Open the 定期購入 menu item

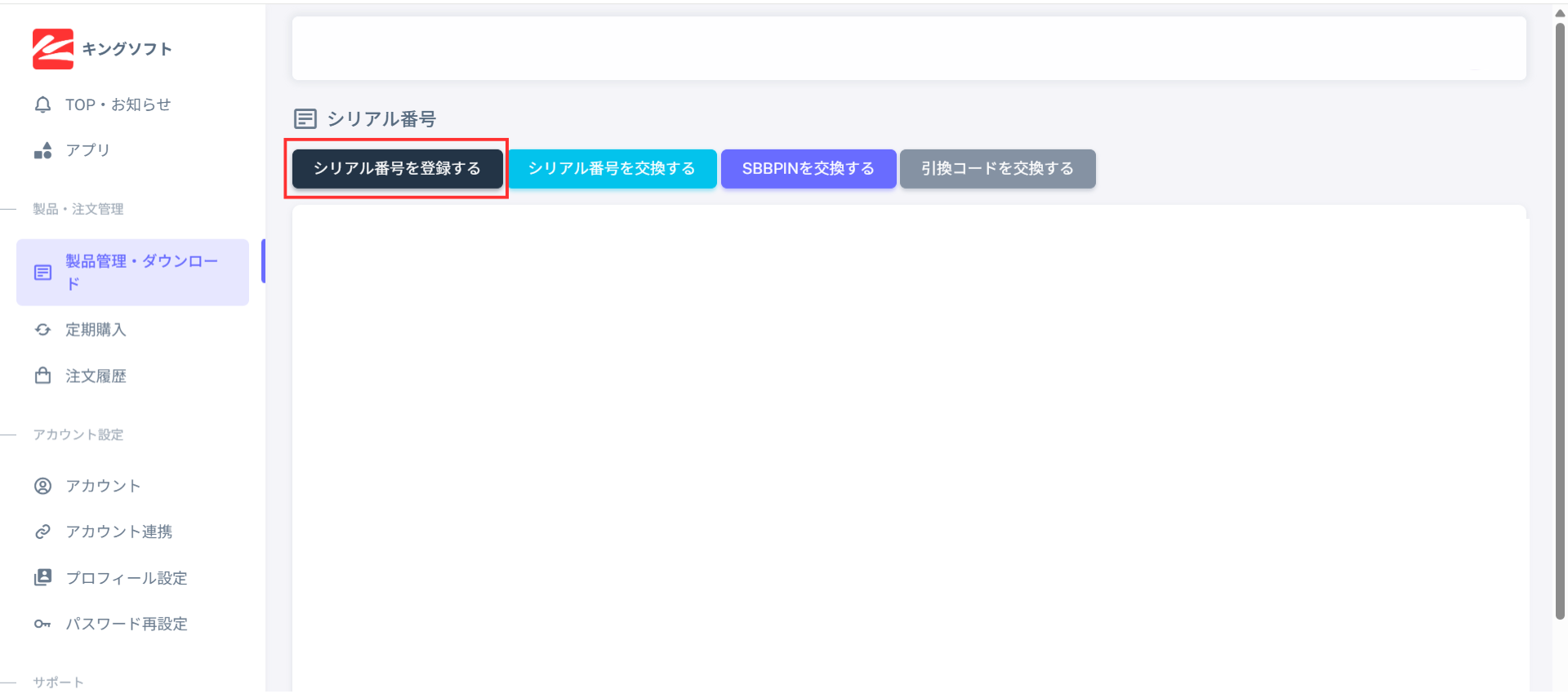[x=96, y=330]
